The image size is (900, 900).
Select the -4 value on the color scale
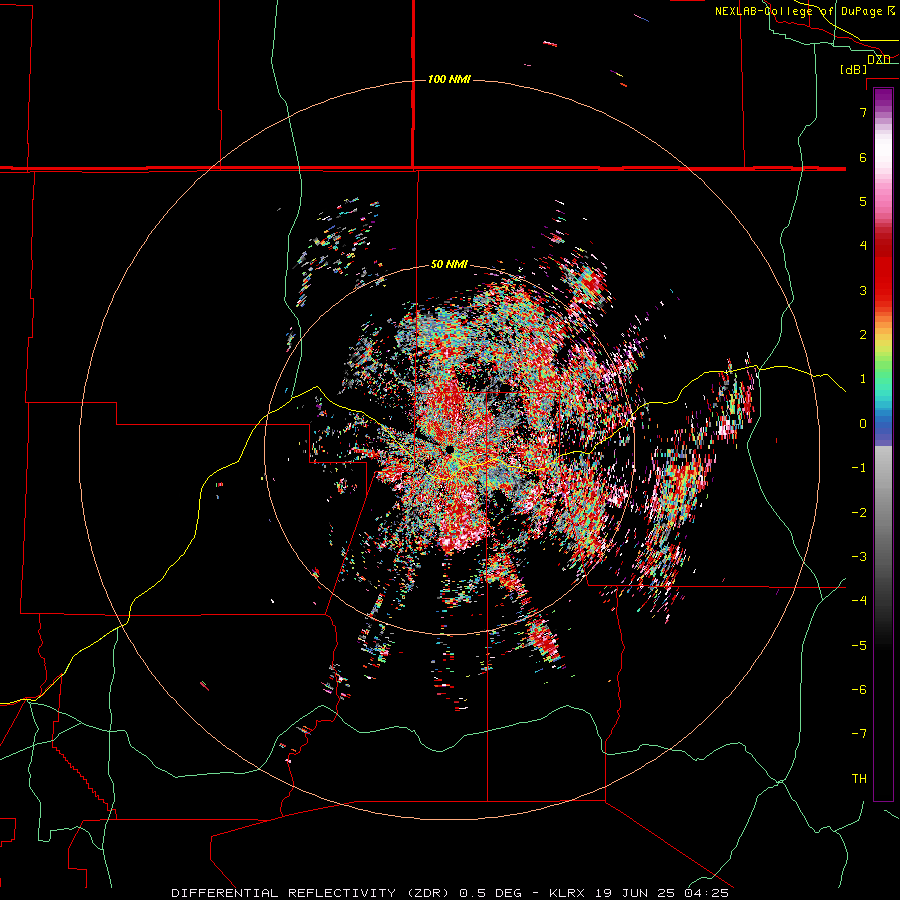(859, 600)
